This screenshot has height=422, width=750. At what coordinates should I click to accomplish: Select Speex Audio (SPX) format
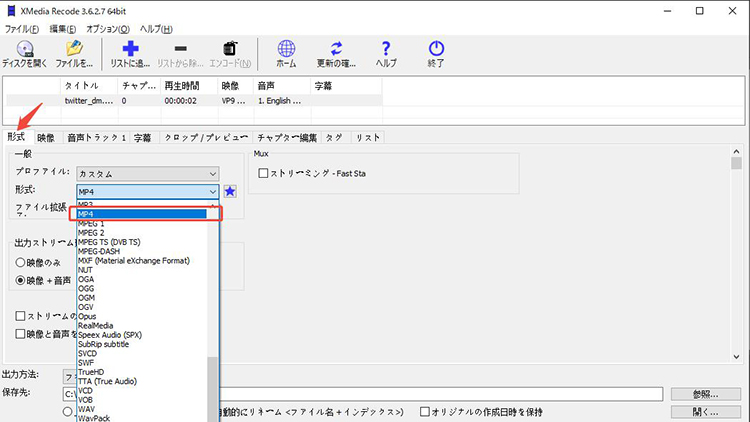142,335
